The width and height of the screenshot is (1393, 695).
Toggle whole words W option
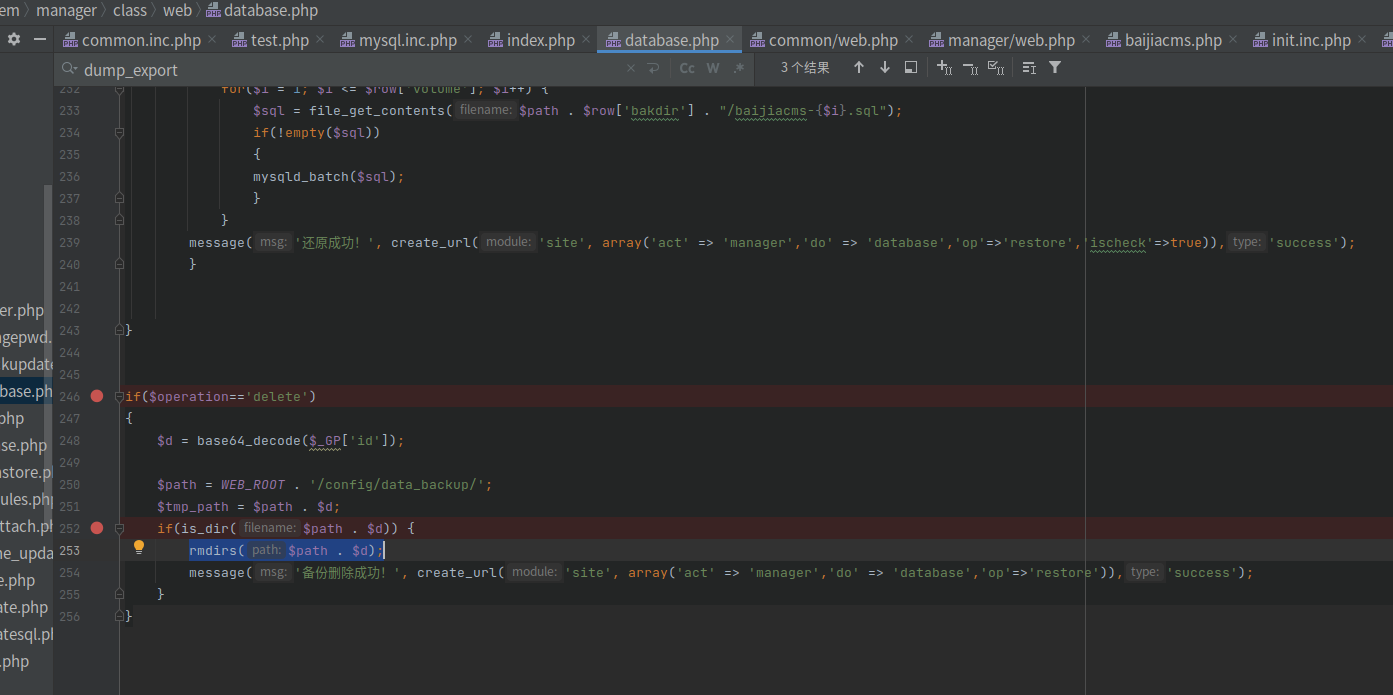tap(713, 68)
